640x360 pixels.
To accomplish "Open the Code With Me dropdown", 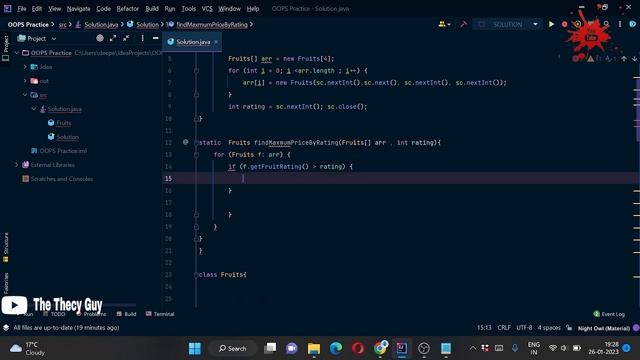I will point(444,24).
